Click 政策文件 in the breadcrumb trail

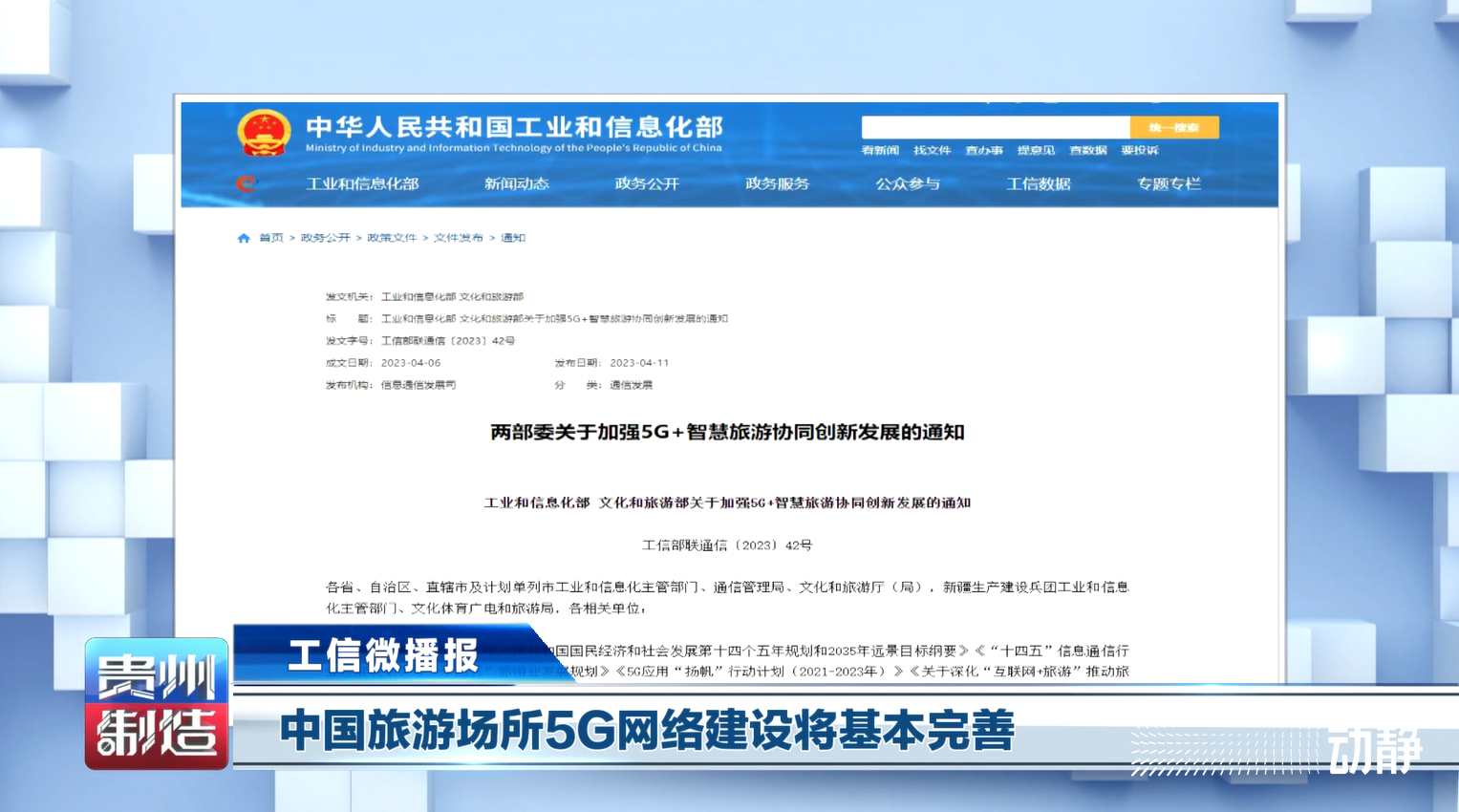point(392,238)
